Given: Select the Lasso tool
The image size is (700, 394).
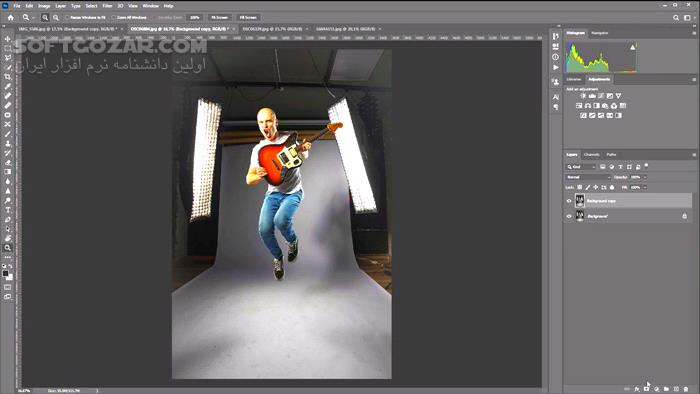Looking at the screenshot, I should [x=8, y=58].
